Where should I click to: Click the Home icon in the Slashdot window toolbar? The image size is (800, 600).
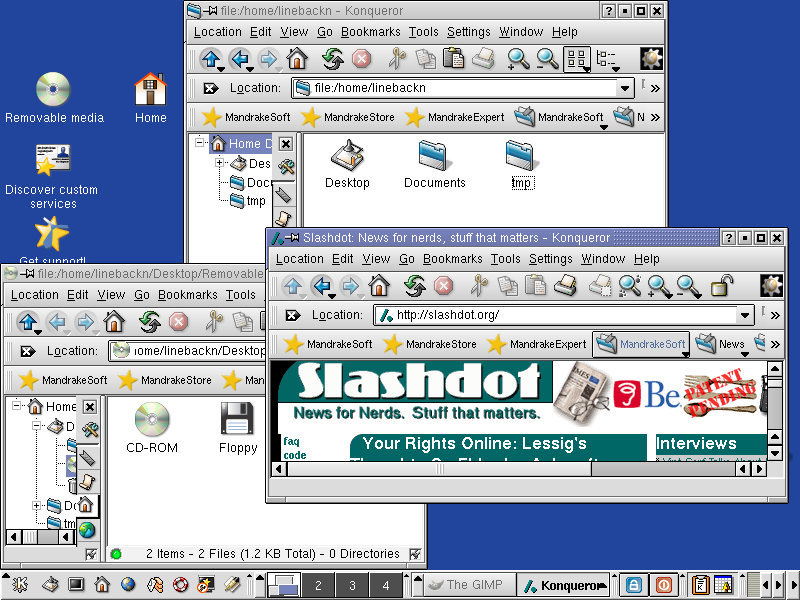coord(379,286)
